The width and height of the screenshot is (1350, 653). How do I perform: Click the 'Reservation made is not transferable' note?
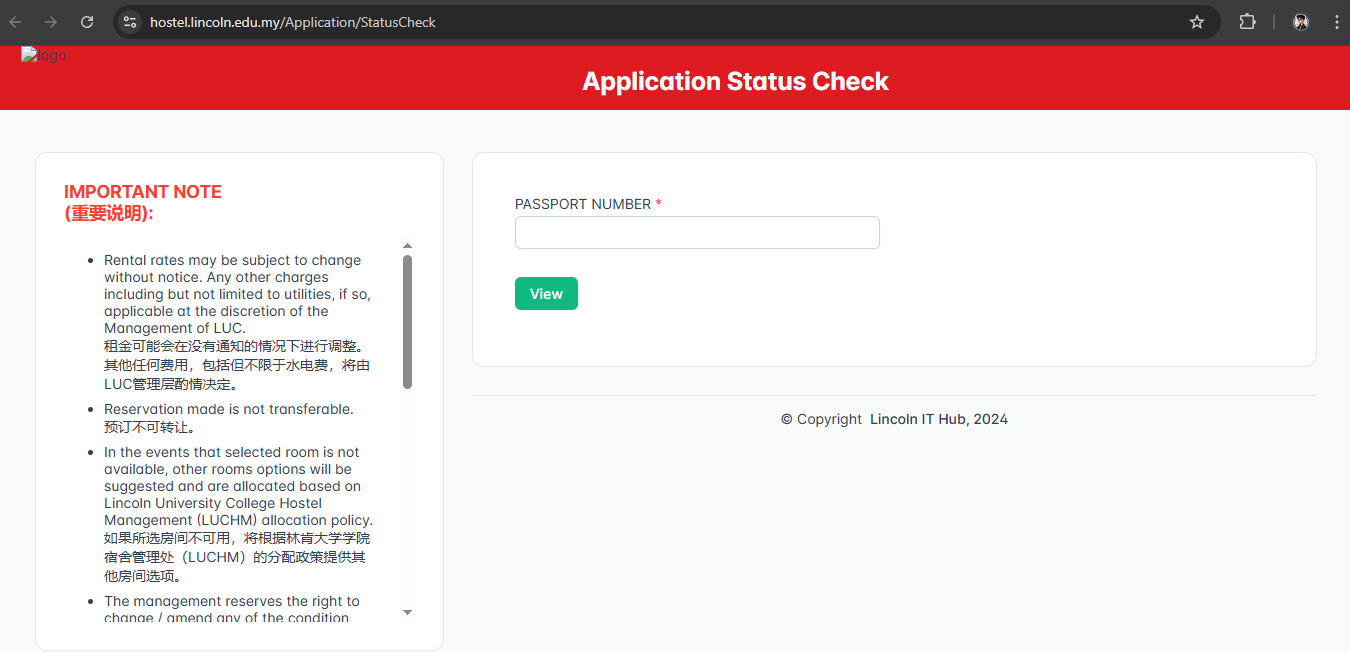click(229, 409)
